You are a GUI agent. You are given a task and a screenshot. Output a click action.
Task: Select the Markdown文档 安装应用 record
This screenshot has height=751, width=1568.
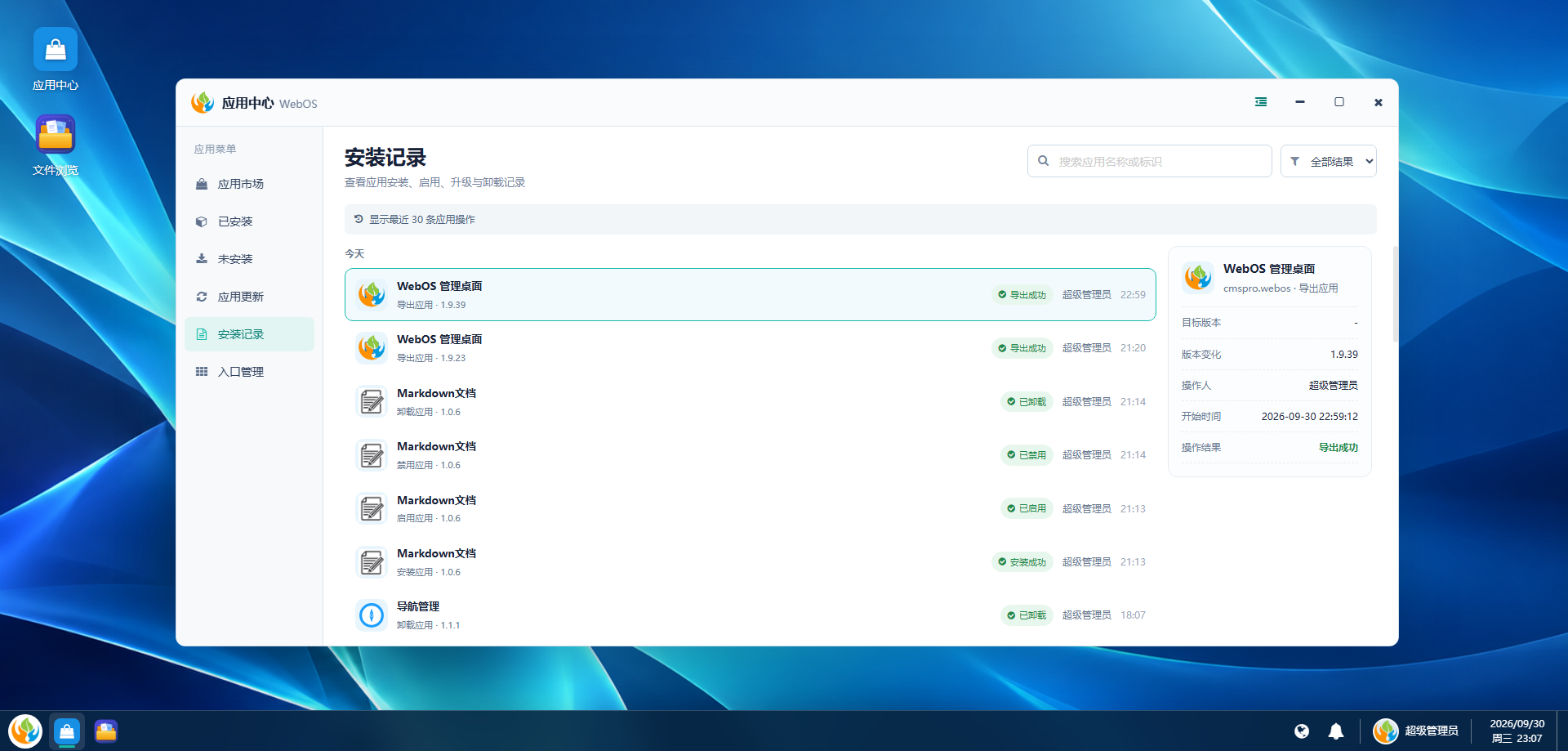[x=751, y=562]
